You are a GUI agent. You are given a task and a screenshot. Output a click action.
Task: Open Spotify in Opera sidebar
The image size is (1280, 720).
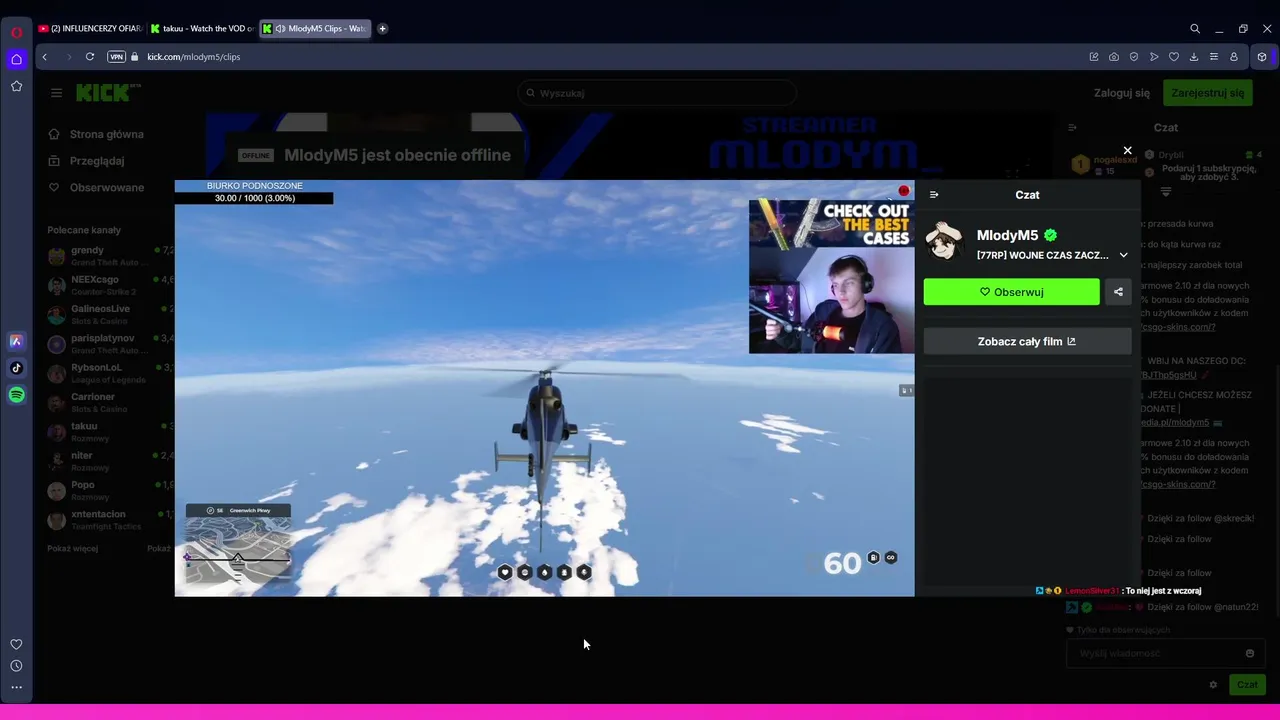point(16,395)
